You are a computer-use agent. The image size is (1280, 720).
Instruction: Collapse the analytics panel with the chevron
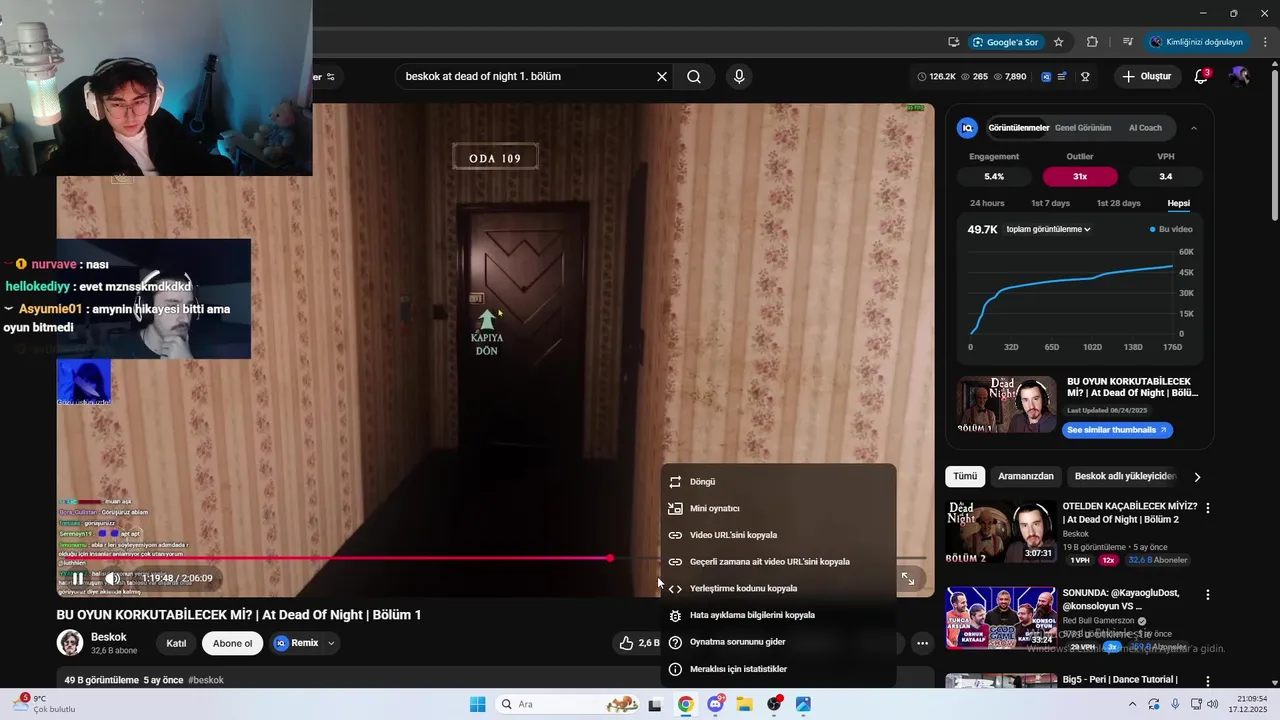point(1193,128)
